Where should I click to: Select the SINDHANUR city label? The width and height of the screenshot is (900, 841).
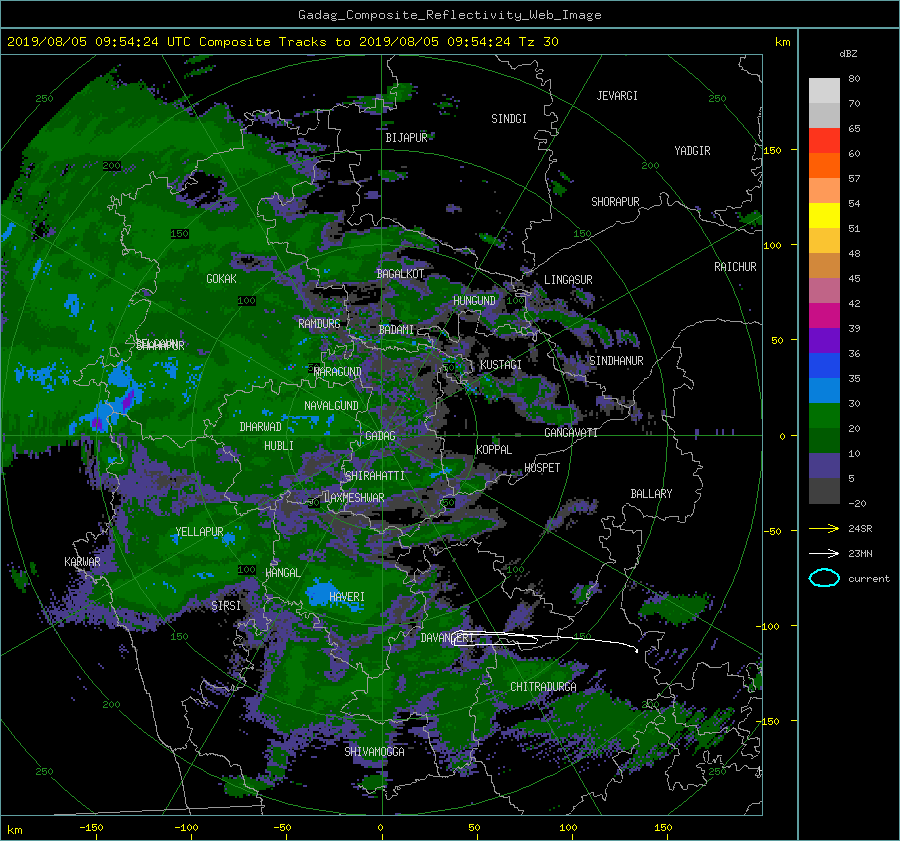pos(616,361)
